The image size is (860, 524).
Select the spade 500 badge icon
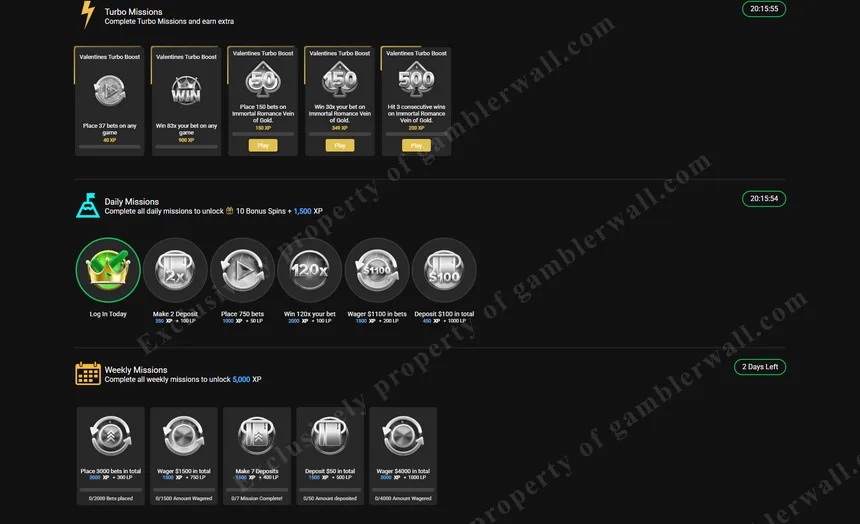(416, 81)
